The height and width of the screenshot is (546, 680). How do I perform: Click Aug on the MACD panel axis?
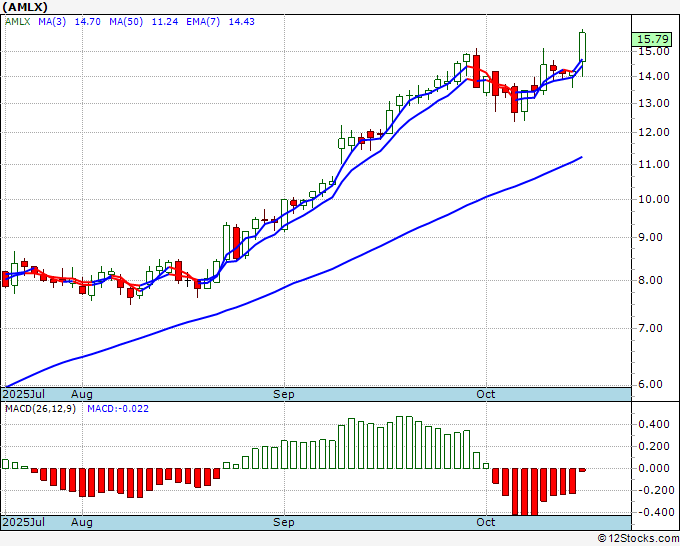point(82,522)
